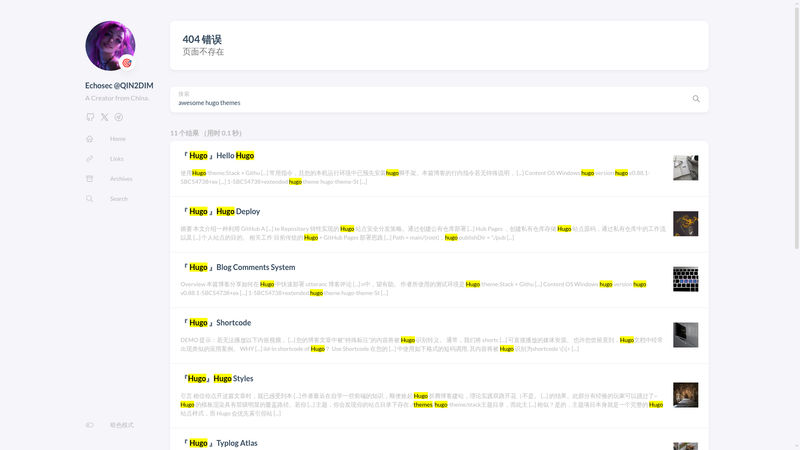Viewport: 800px width, 450px height.
Task: Click the Hello Hugo result excerpt text
Action: (x=415, y=177)
